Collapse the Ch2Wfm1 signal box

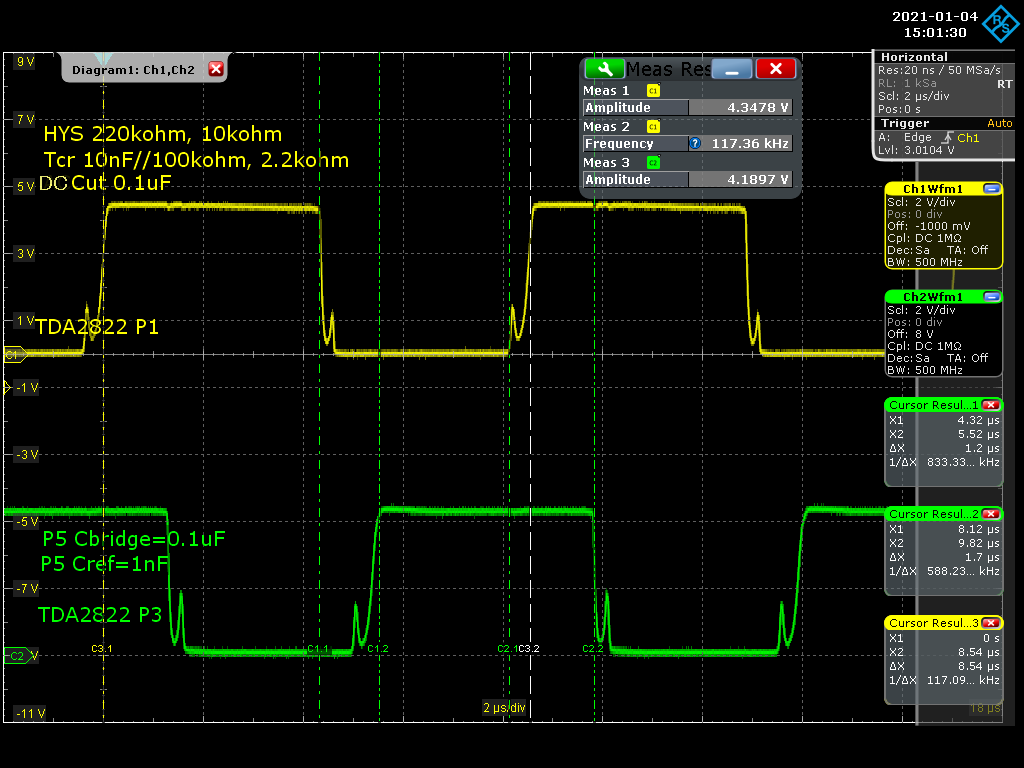tap(991, 297)
